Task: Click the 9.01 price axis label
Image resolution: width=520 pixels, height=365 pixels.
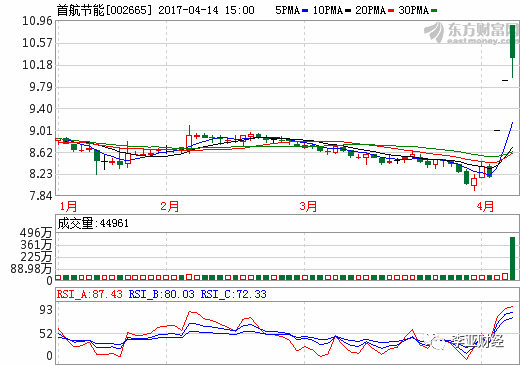Action: tap(41, 131)
